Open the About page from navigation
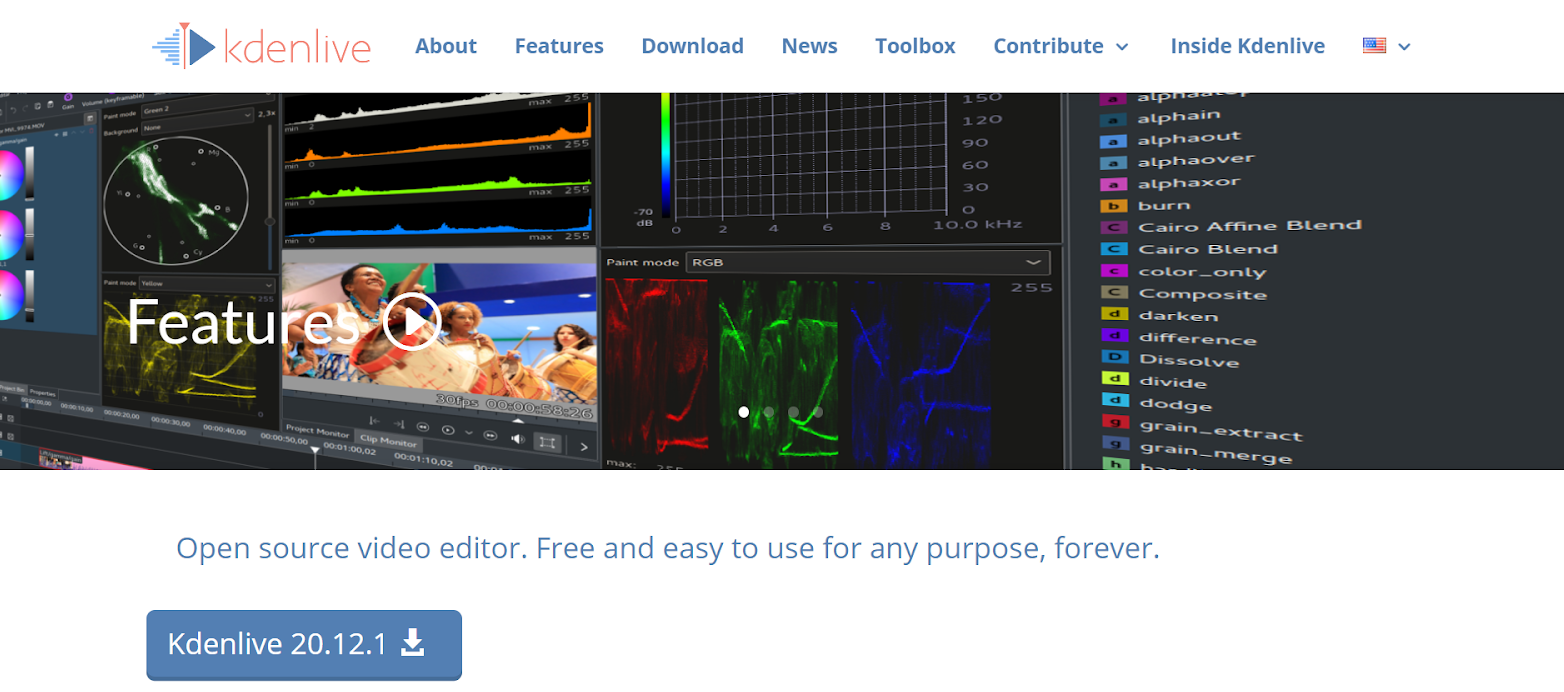The width and height of the screenshot is (1564, 692). [x=446, y=46]
